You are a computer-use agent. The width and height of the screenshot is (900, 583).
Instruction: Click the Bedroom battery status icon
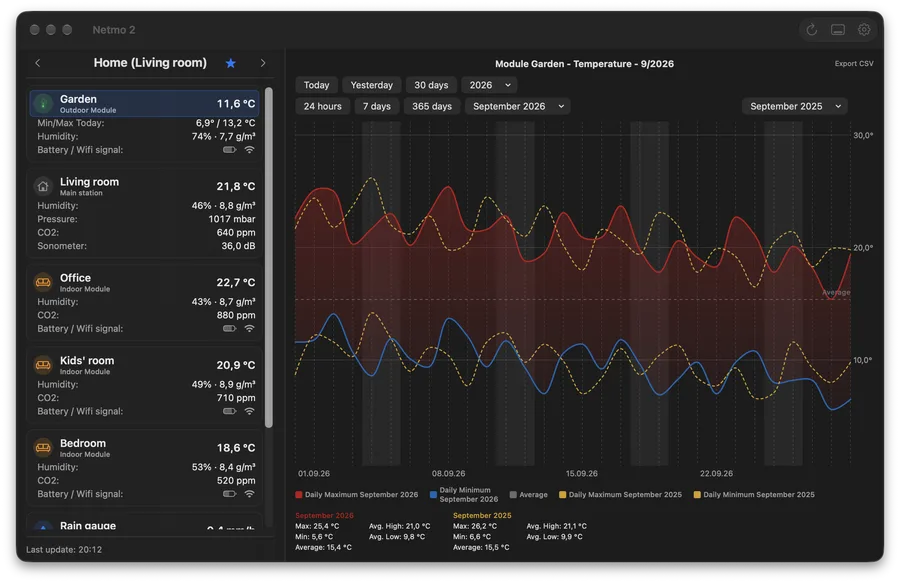coord(230,493)
